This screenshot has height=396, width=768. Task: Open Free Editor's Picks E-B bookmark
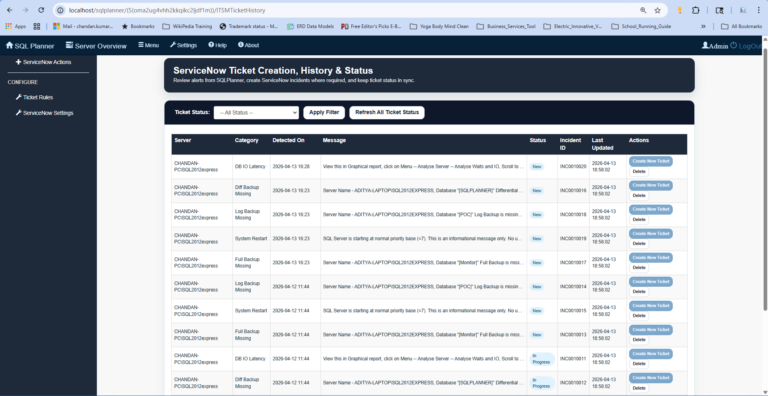[371, 26]
